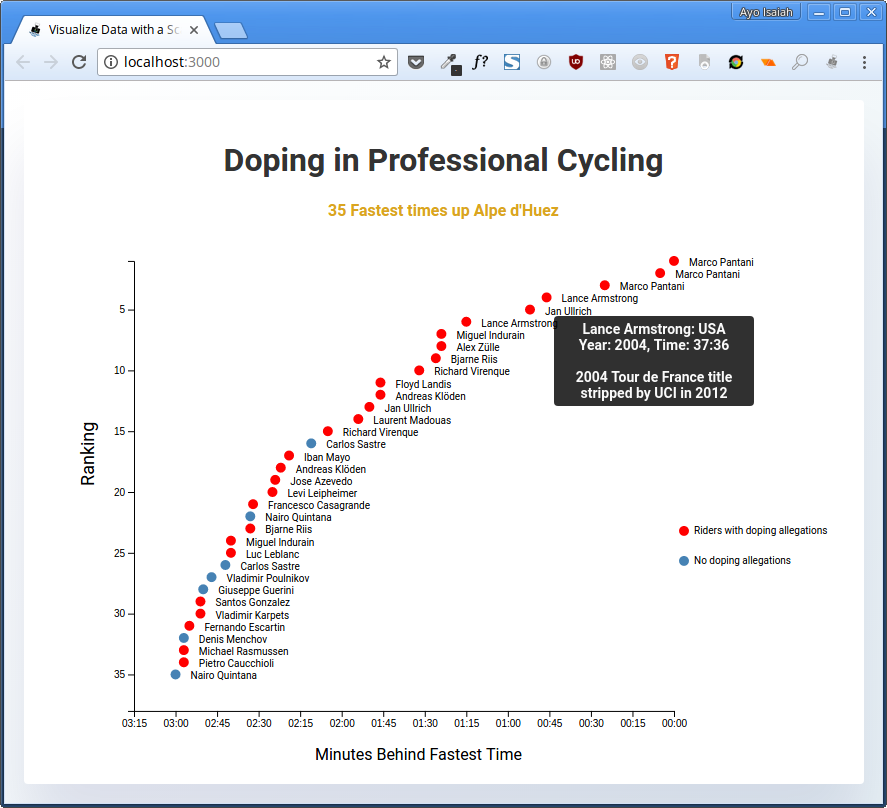
Task: Go back with the browser back arrow
Action: click(x=23, y=62)
